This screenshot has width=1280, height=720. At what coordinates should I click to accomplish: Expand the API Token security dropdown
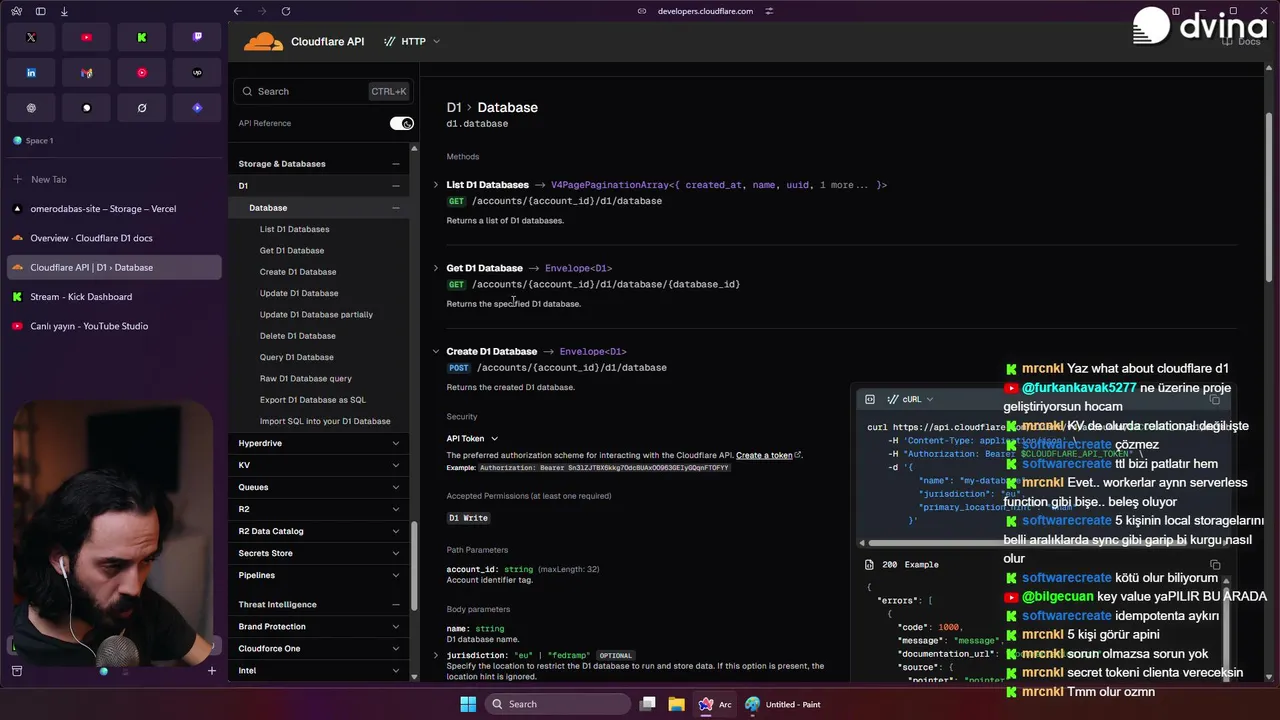[472, 438]
